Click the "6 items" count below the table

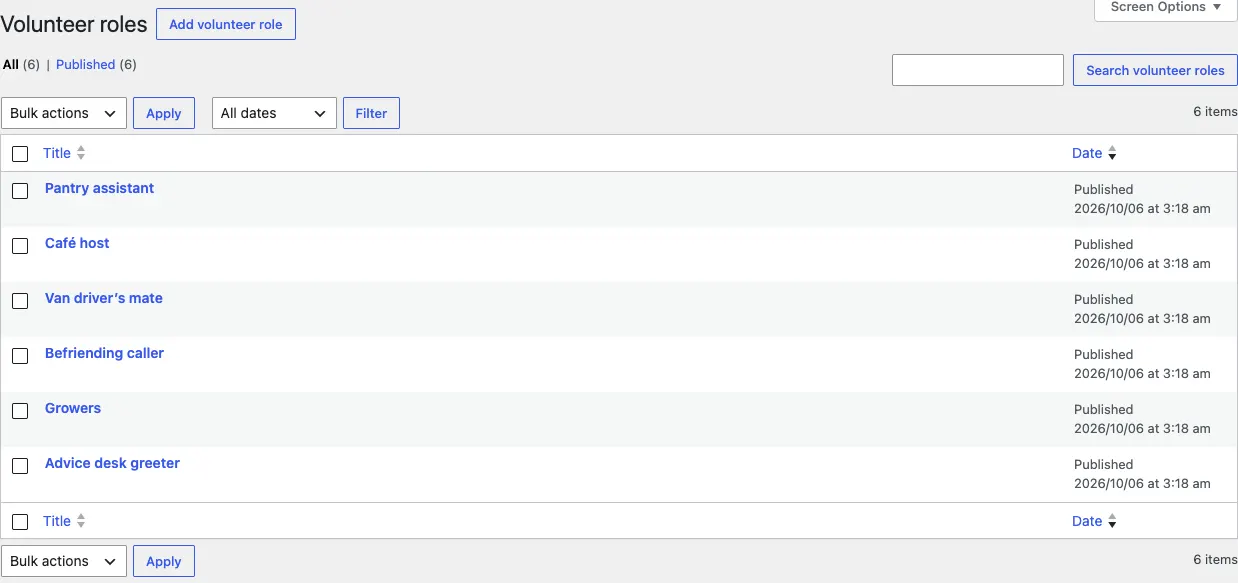(x=1215, y=560)
